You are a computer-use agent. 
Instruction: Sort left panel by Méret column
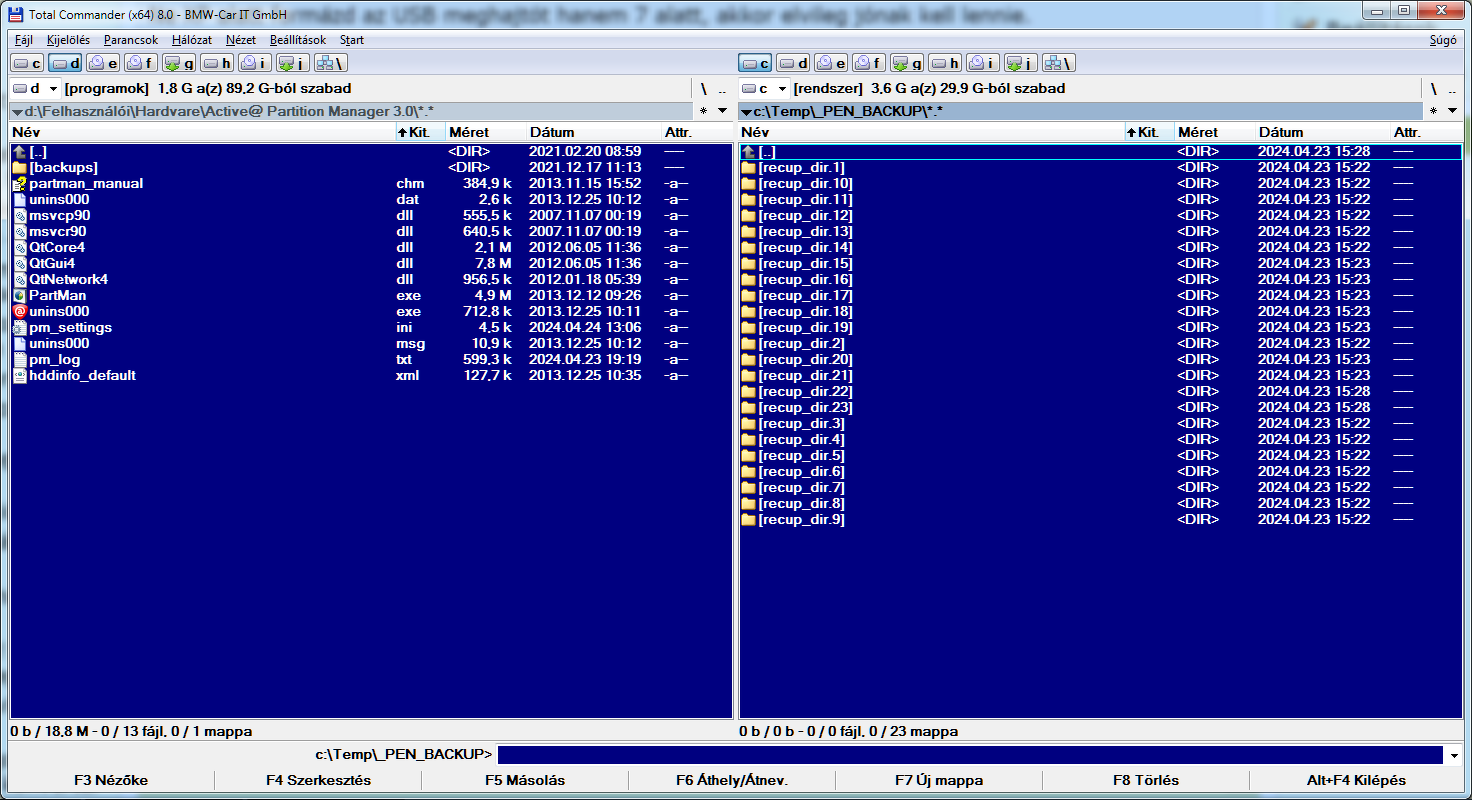(x=485, y=132)
